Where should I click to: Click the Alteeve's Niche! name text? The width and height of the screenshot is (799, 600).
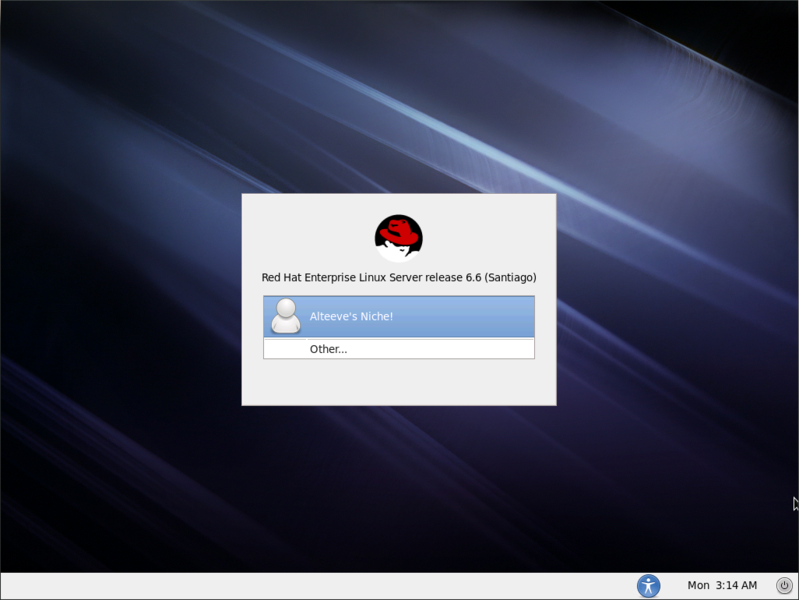tap(351, 316)
